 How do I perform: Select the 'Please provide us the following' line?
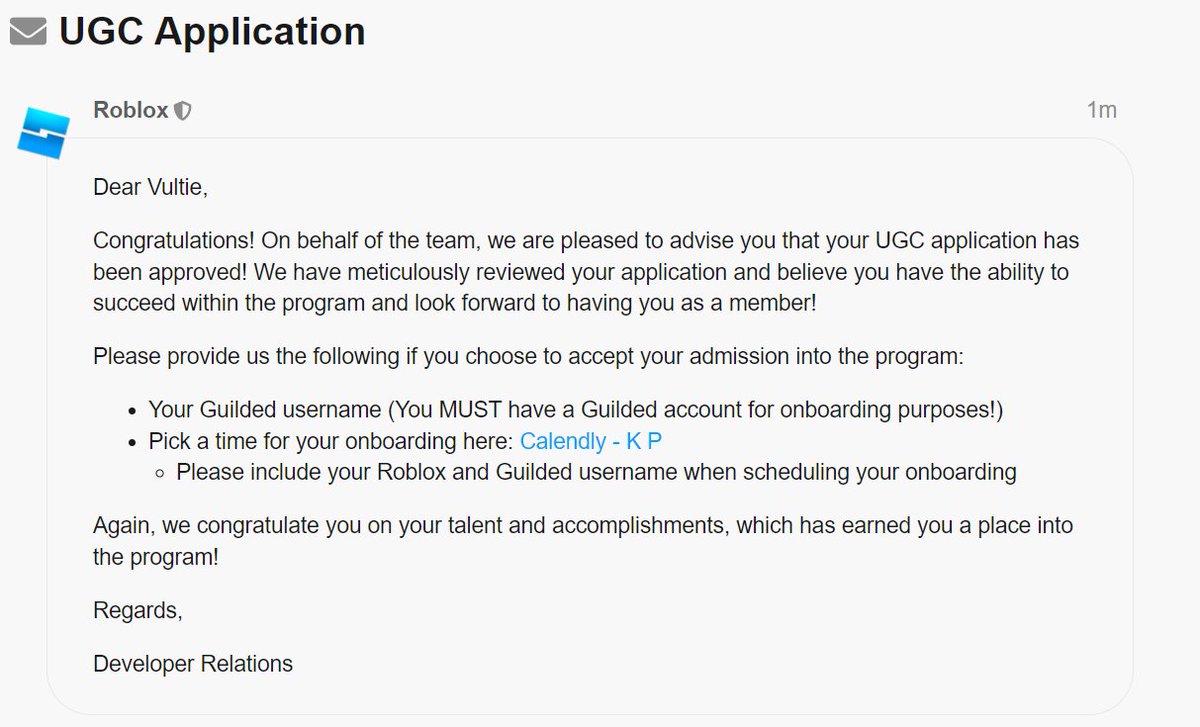tap(528, 356)
